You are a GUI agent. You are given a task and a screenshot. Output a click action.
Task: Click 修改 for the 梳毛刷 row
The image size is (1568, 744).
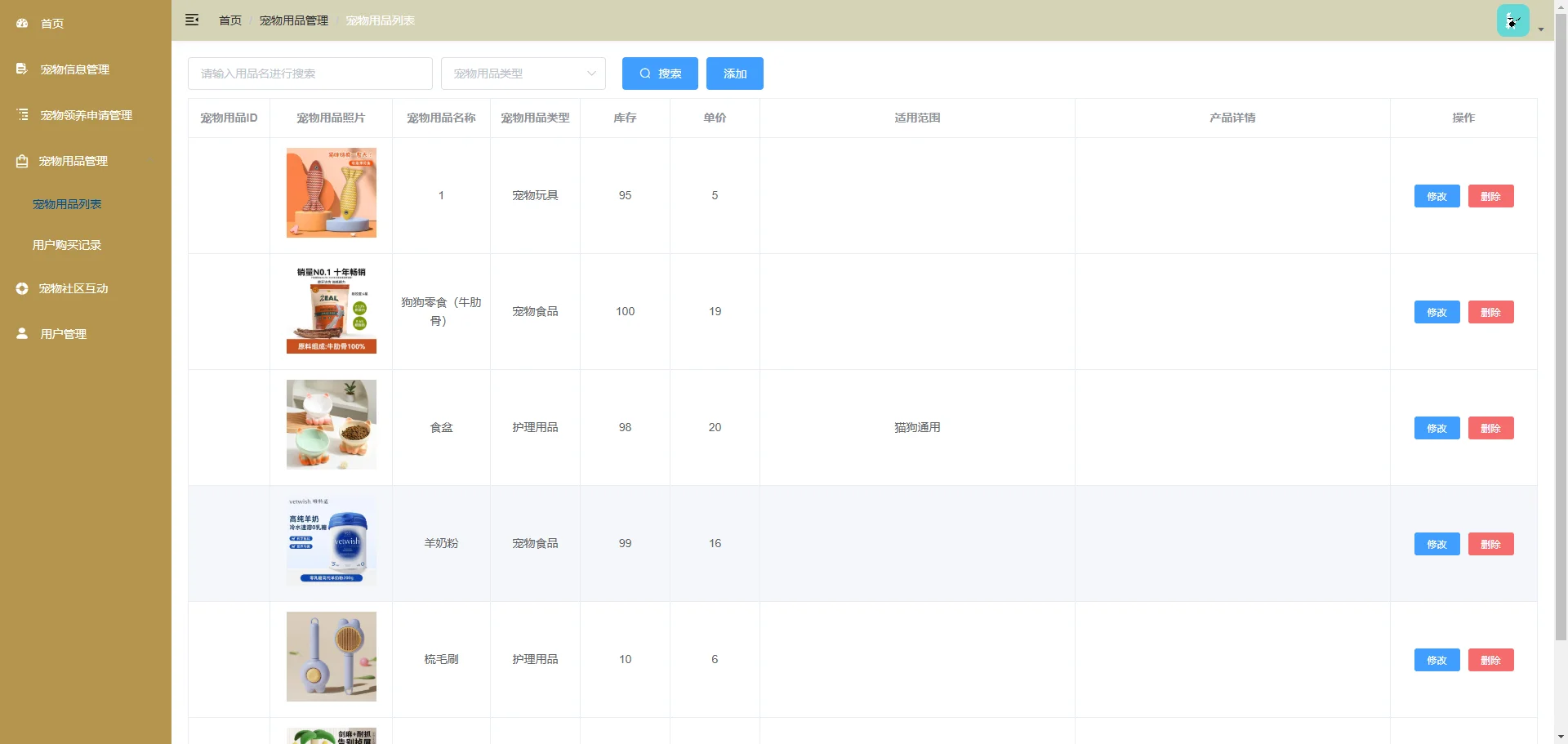[x=1437, y=660]
